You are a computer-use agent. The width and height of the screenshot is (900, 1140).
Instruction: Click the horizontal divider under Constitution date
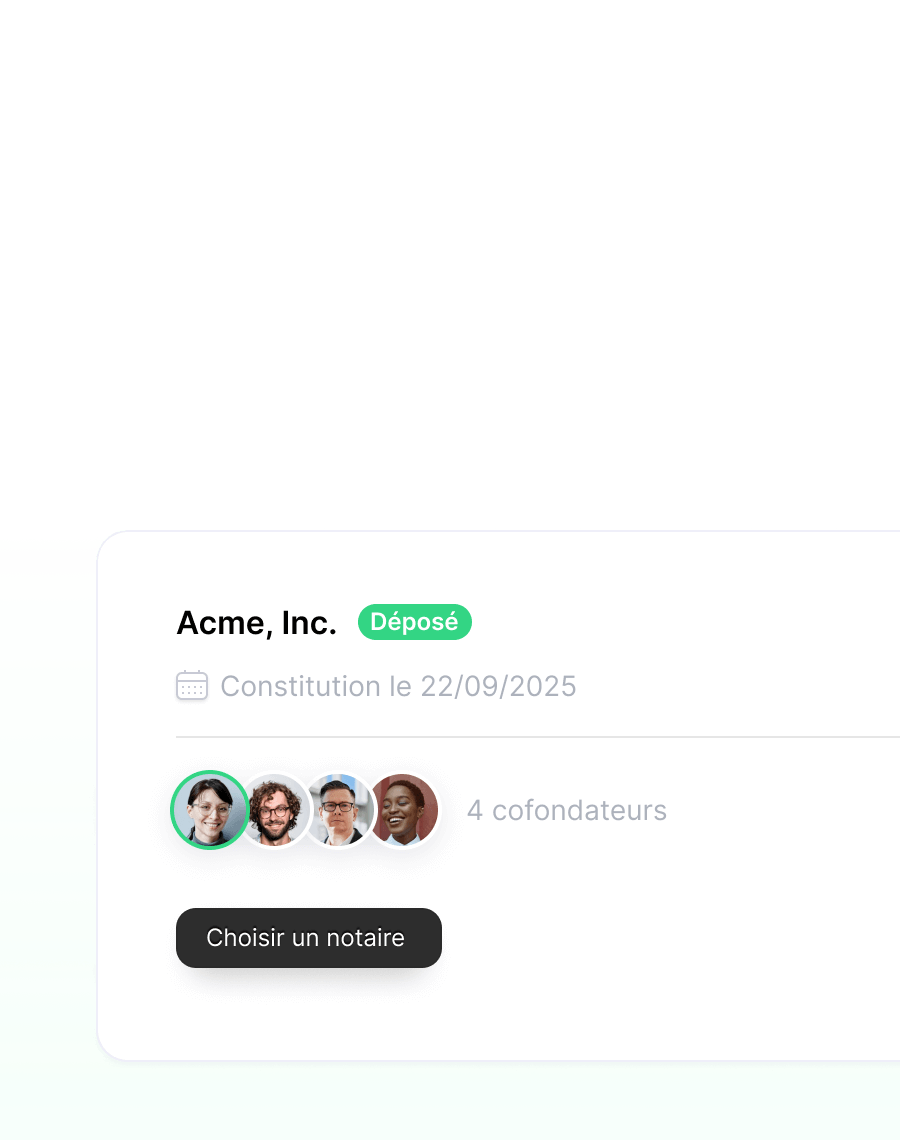click(x=538, y=736)
